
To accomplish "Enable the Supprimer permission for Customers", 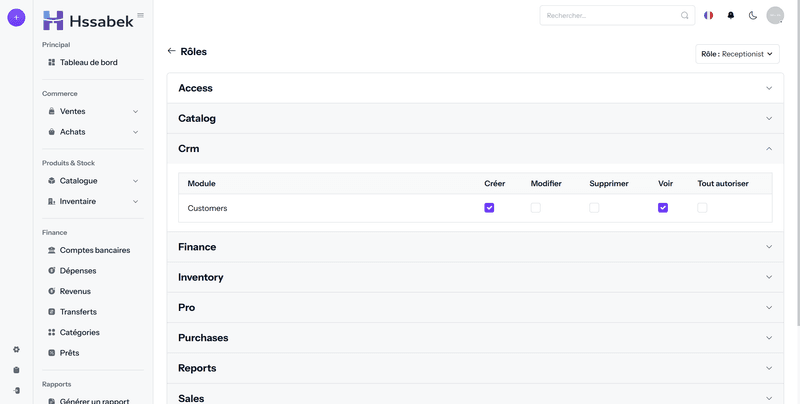I will click(594, 208).
